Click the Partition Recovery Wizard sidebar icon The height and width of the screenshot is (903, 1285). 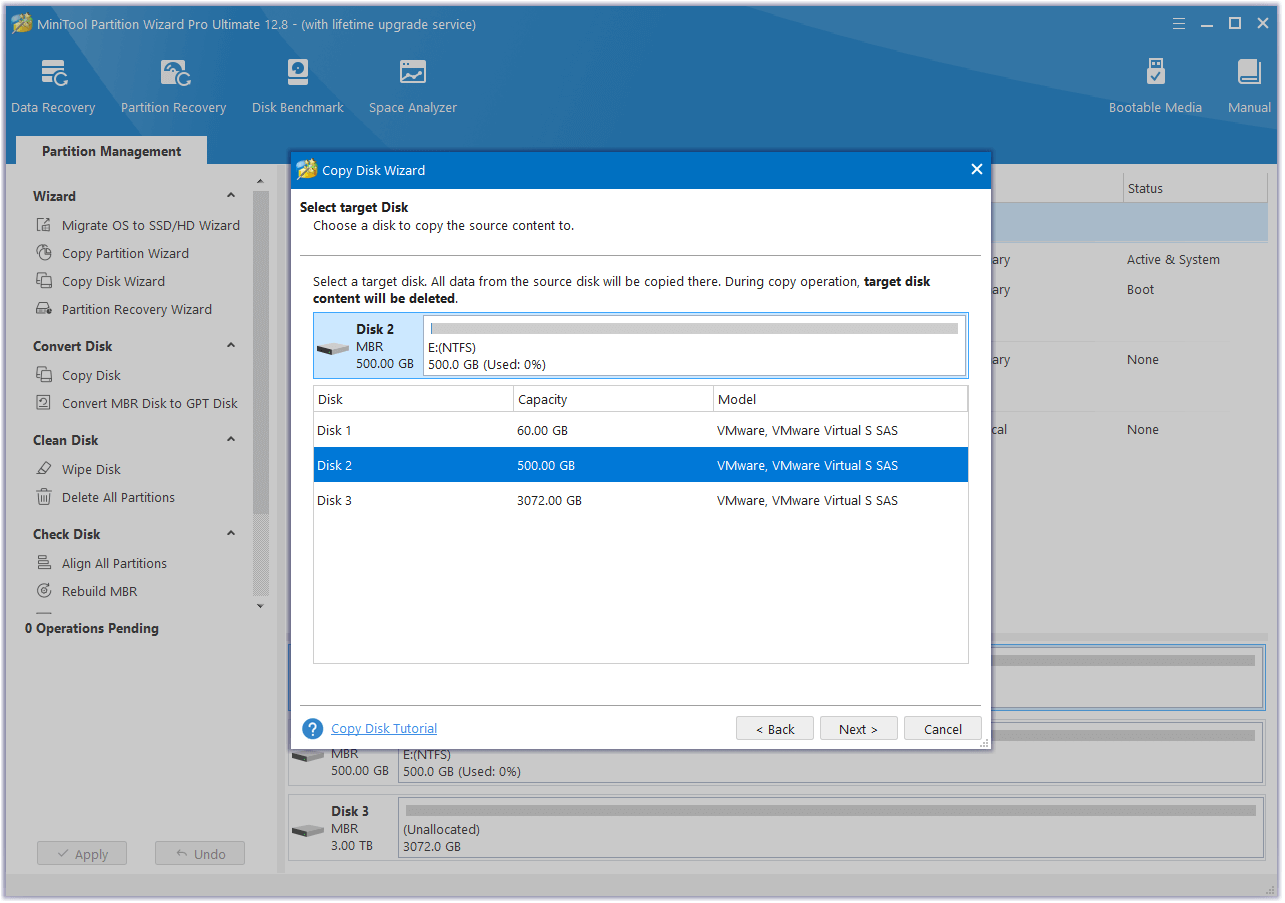tap(44, 309)
